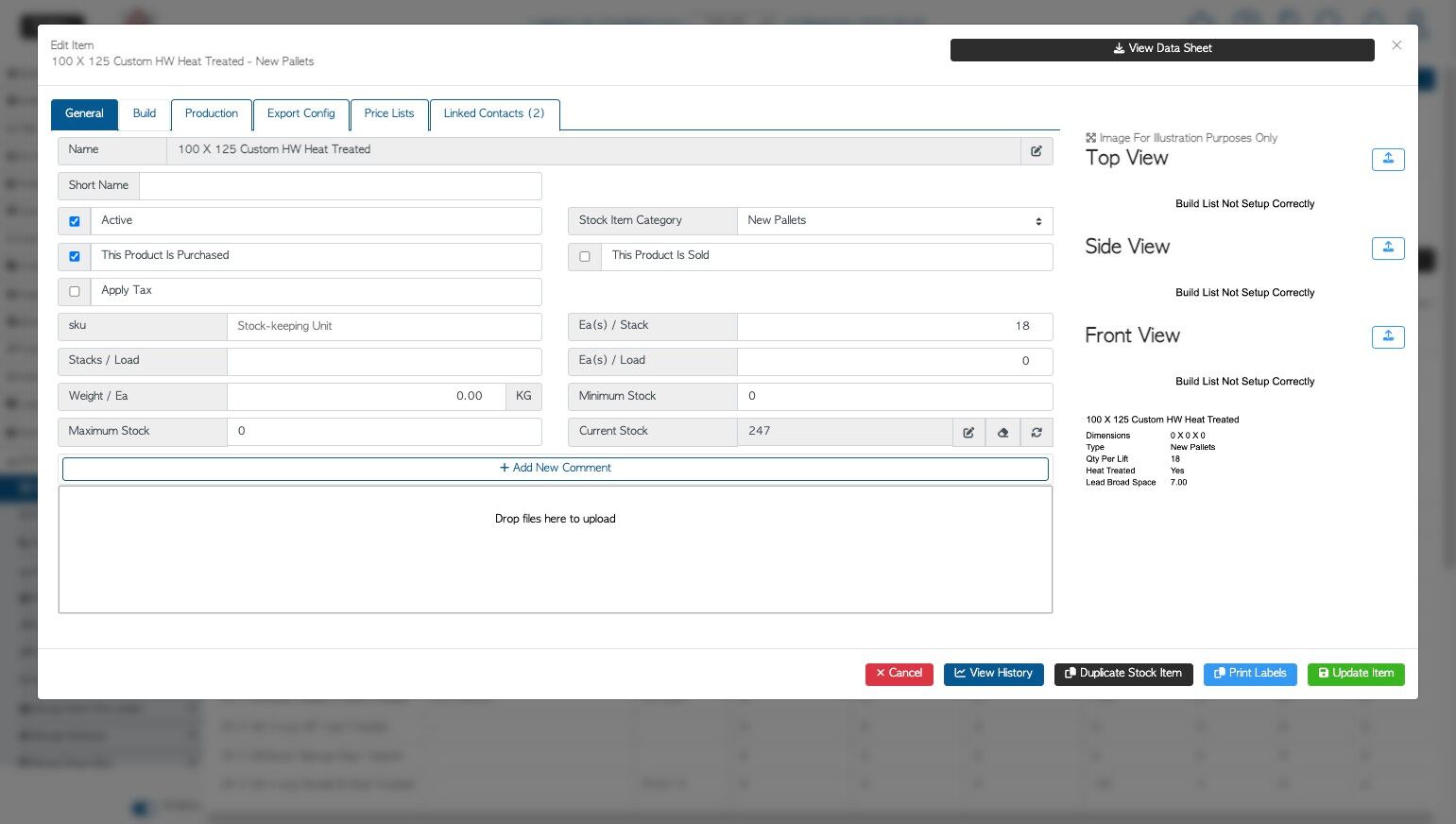Screen dimensions: 1456x824
Task: Click Add New Comment
Action: click(555, 468)
